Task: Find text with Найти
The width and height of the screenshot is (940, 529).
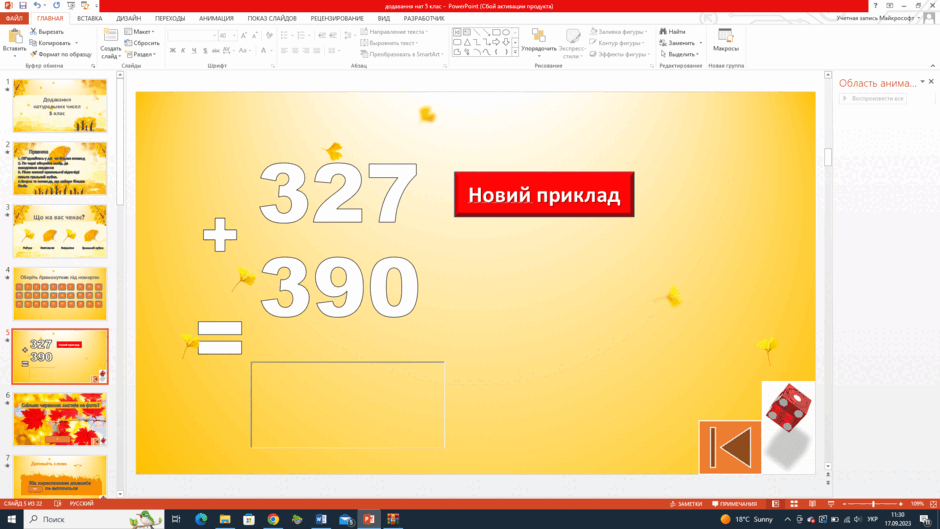Action: 673,31
